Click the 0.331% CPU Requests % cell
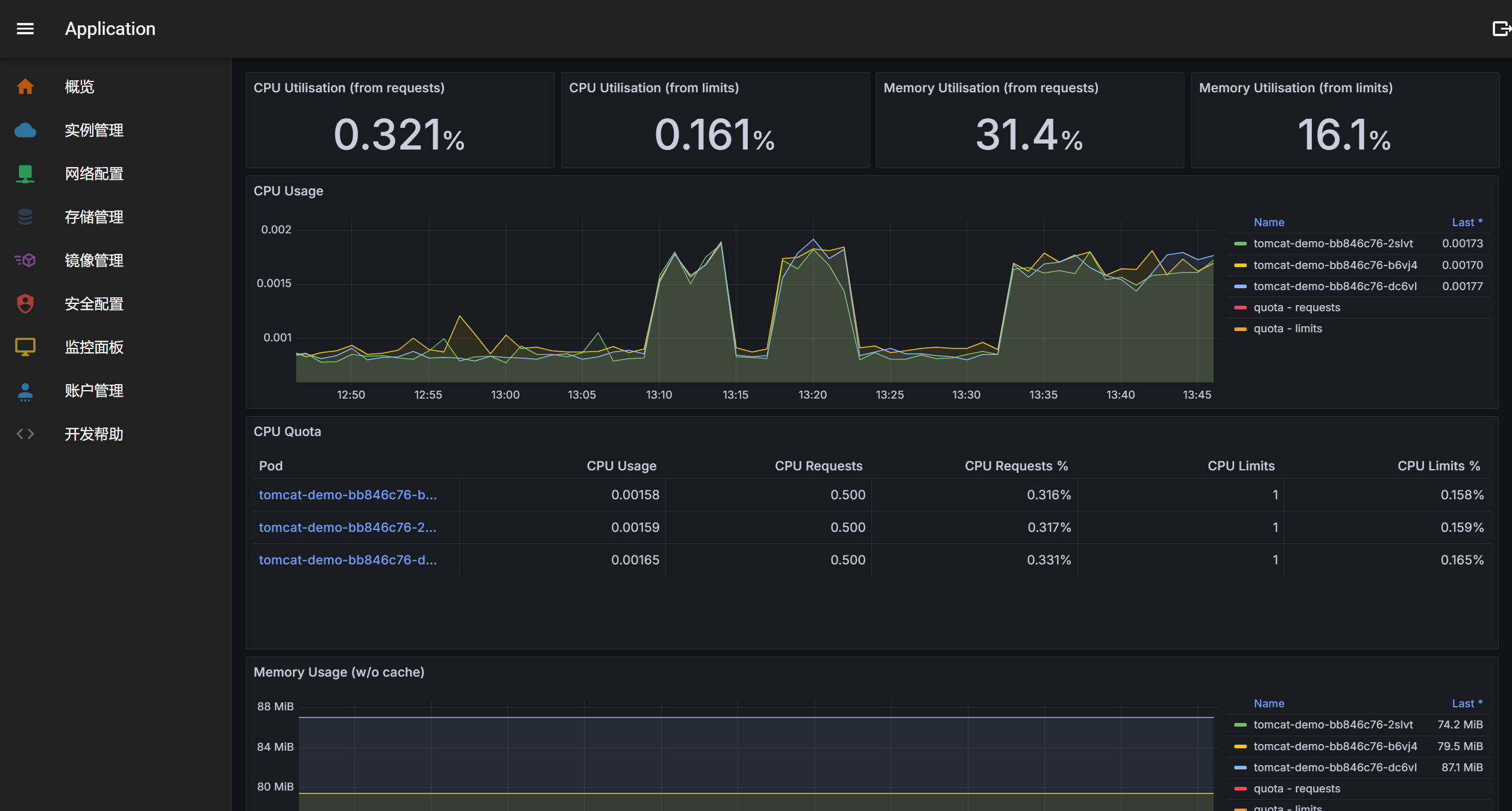The height and width of the screenshot is (811, 1512). click(x=1049, y=560)
